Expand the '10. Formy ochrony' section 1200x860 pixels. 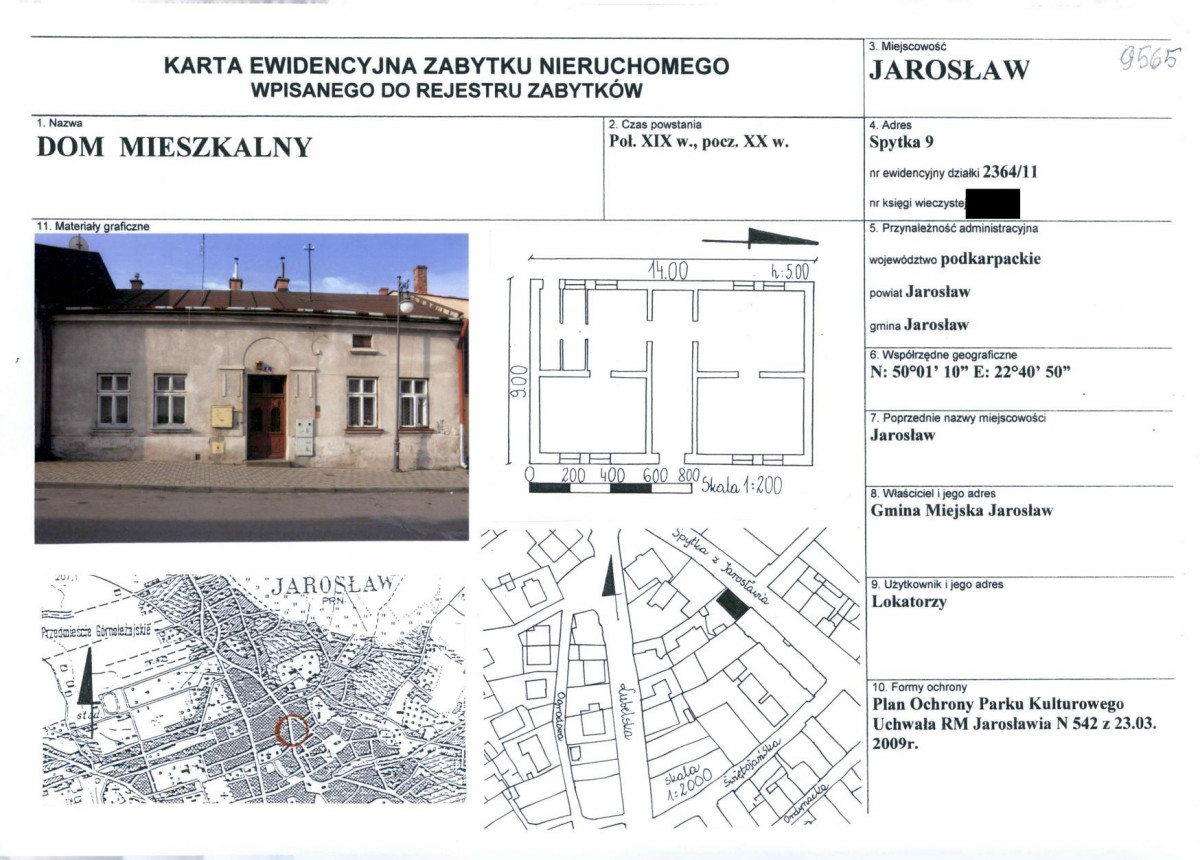pyautogui.click(x=920, y=687)
